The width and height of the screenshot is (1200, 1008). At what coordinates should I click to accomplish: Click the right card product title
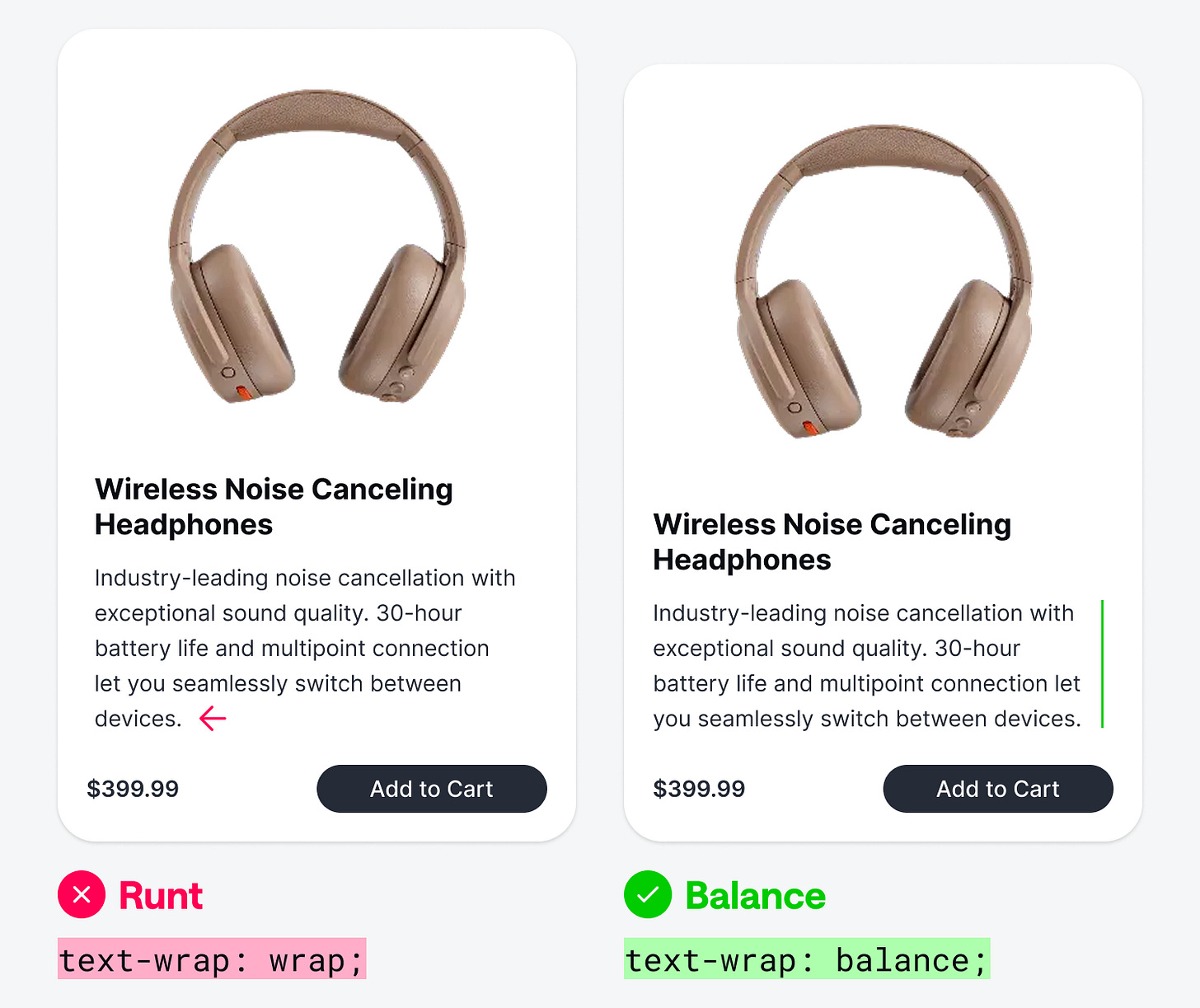(x=832, y=542)
